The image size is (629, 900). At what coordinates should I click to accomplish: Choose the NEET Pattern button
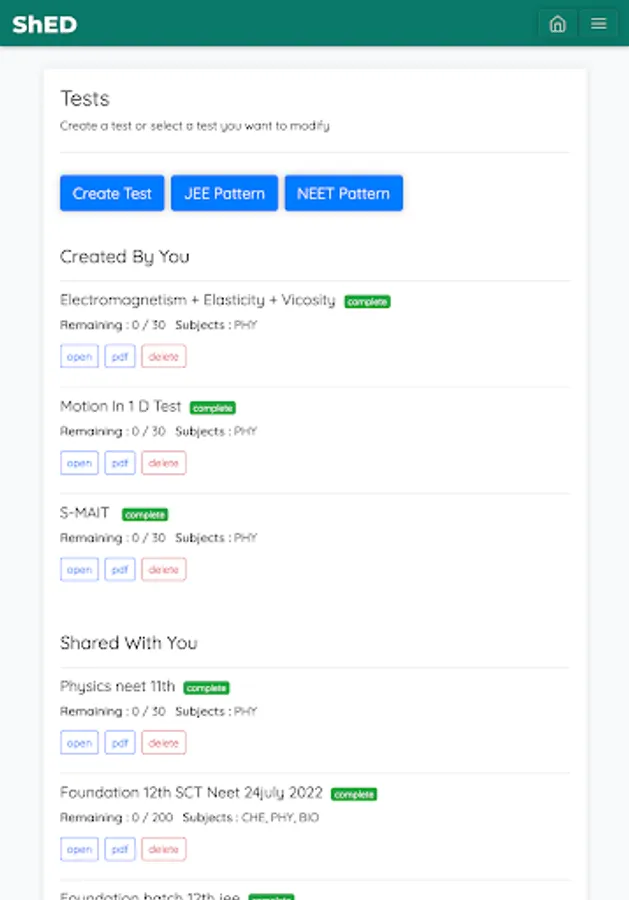pos(343,193)
